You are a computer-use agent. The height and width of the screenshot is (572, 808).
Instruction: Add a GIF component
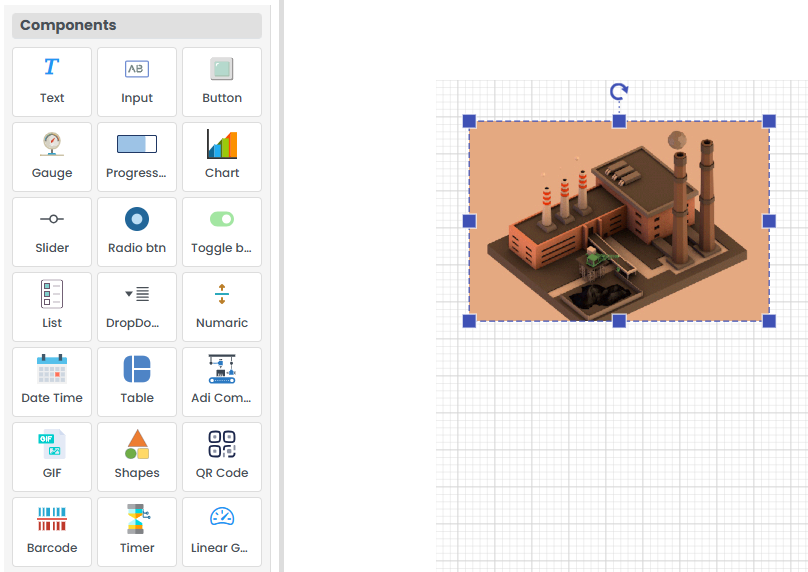pos(52,457)
